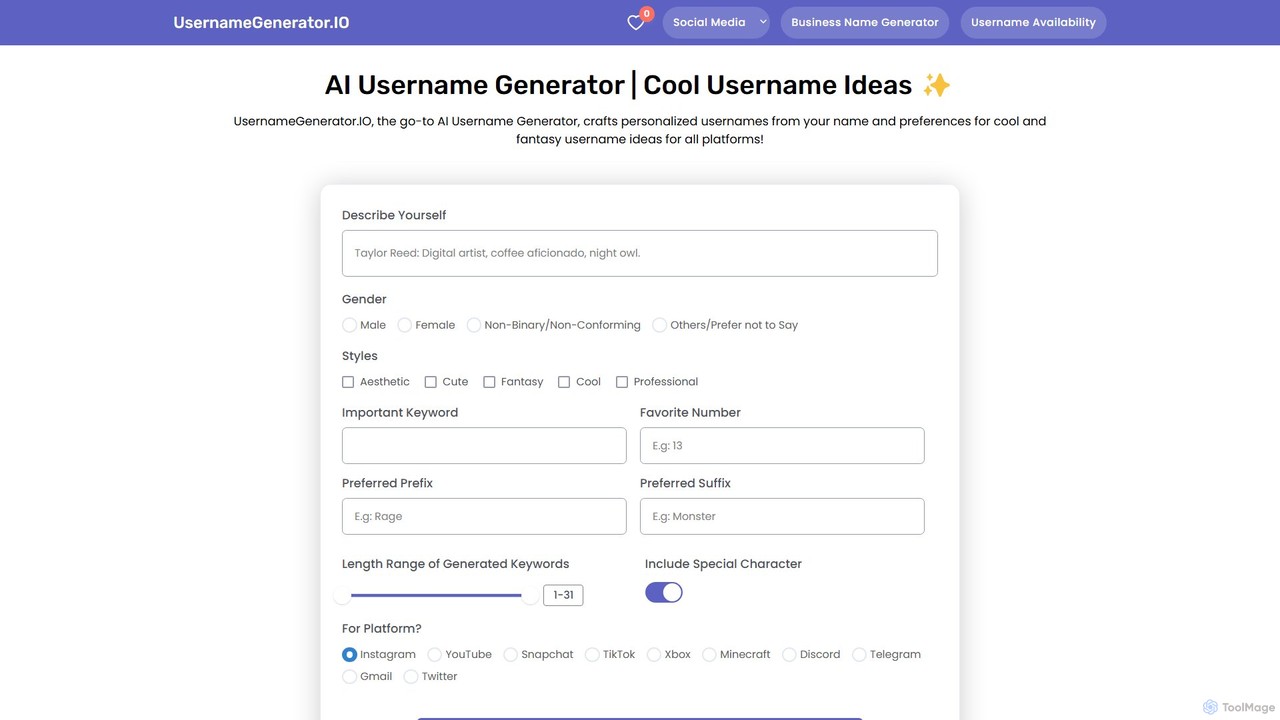Choose Non-Binary/Non-Conforming gender
Screen dimensions: 1280x720
[474, 325]
